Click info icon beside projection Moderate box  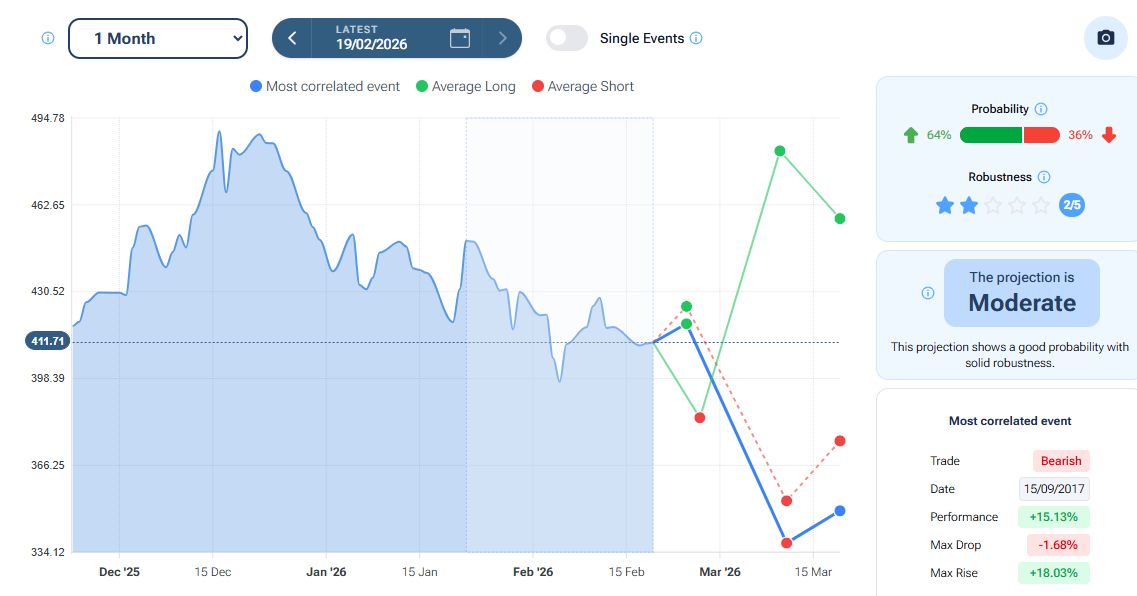click(x=927, y=293)
